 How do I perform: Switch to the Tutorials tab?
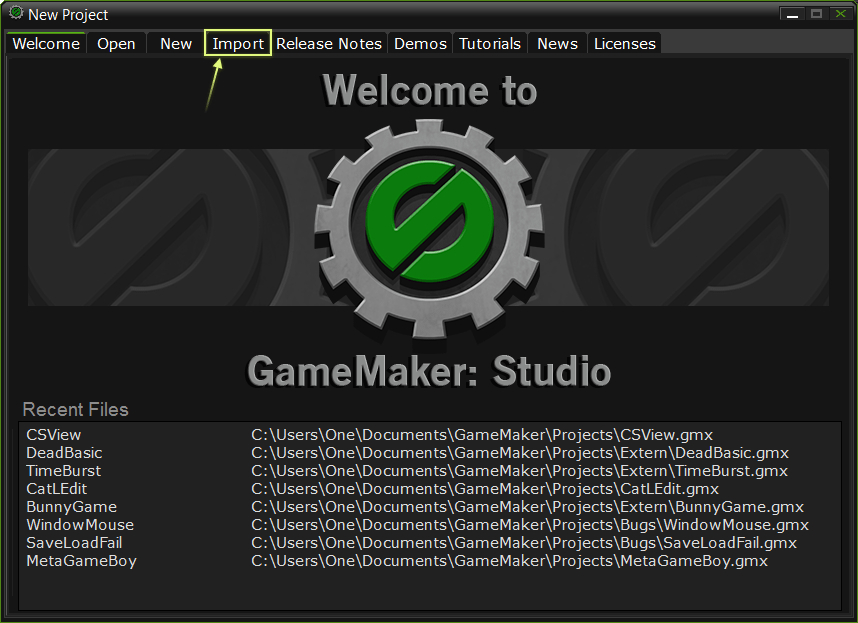pos(490,43)
